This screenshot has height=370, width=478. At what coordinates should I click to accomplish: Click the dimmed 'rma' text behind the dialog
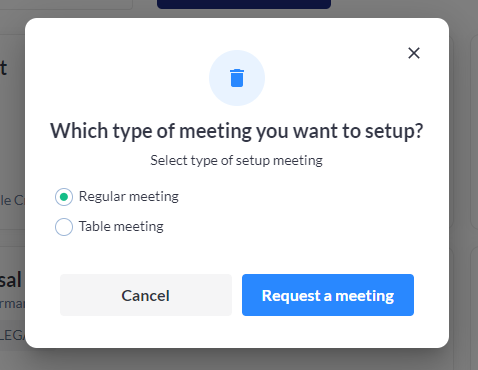[x=12, y=304]
